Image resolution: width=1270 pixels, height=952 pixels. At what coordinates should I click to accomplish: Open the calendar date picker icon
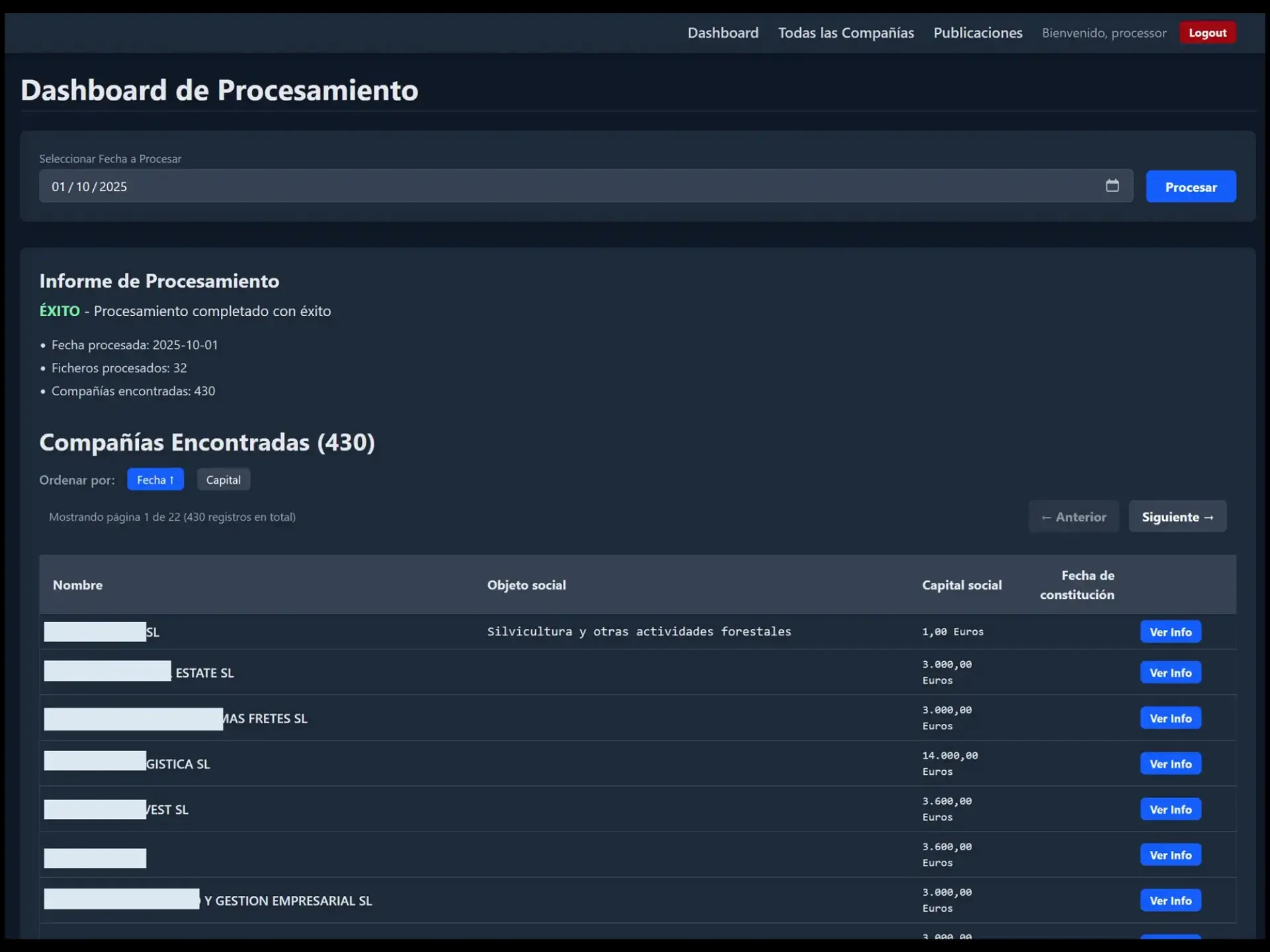click(1112, 186)
